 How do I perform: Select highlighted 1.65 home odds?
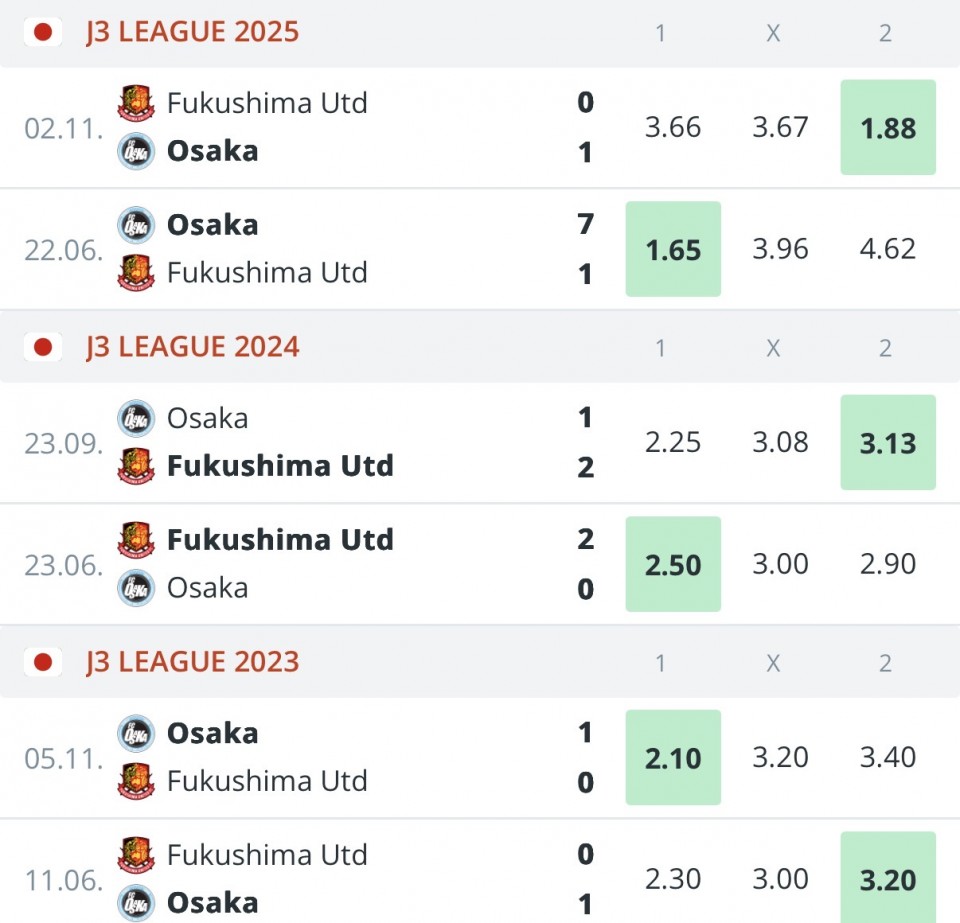point(673,249)
